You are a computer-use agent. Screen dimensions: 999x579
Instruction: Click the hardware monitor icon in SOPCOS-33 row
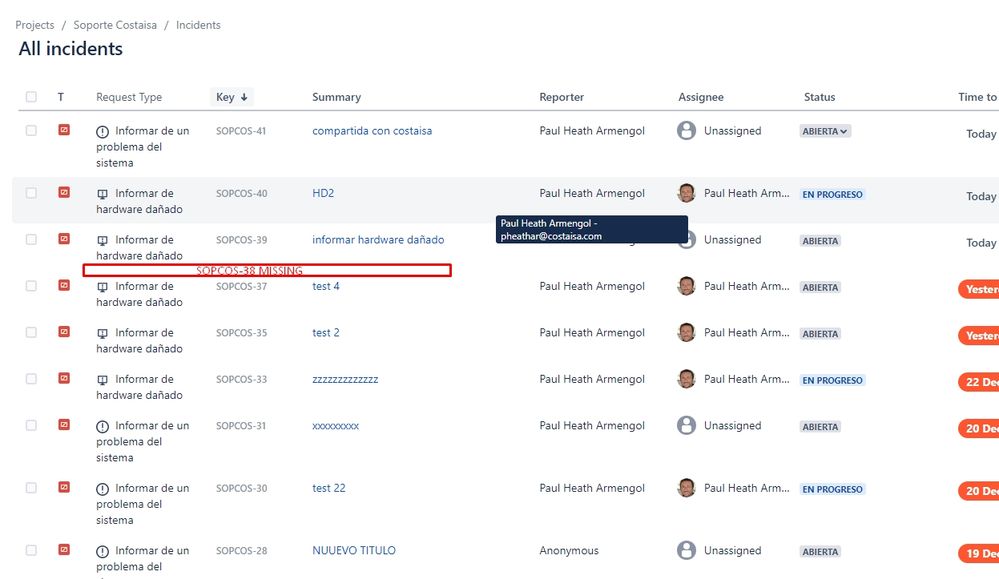coord(102,380)
